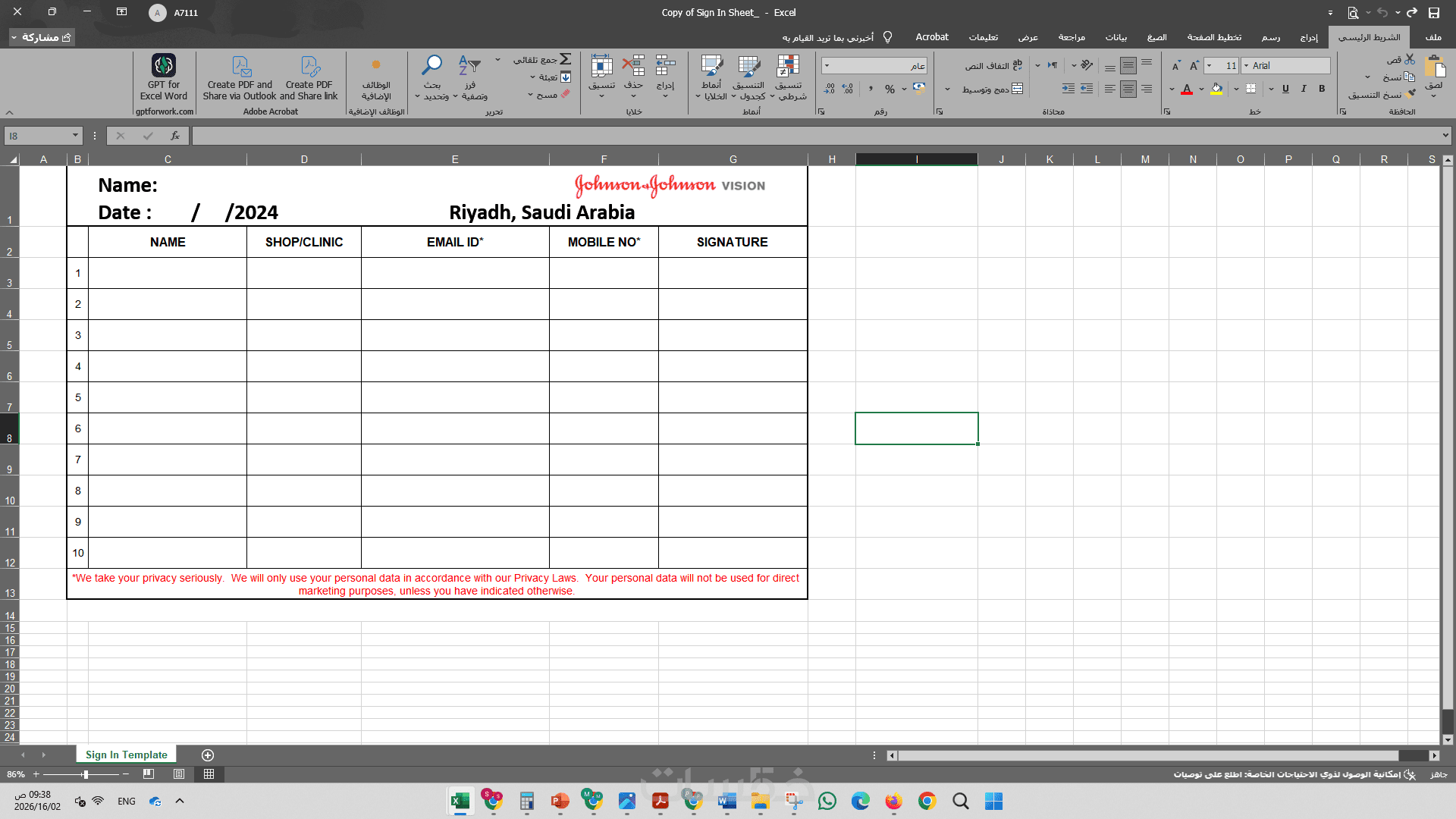Click the AutoSum sigma icon
The width and height of the screenshot is (1456, 819).
pos(566,59)
